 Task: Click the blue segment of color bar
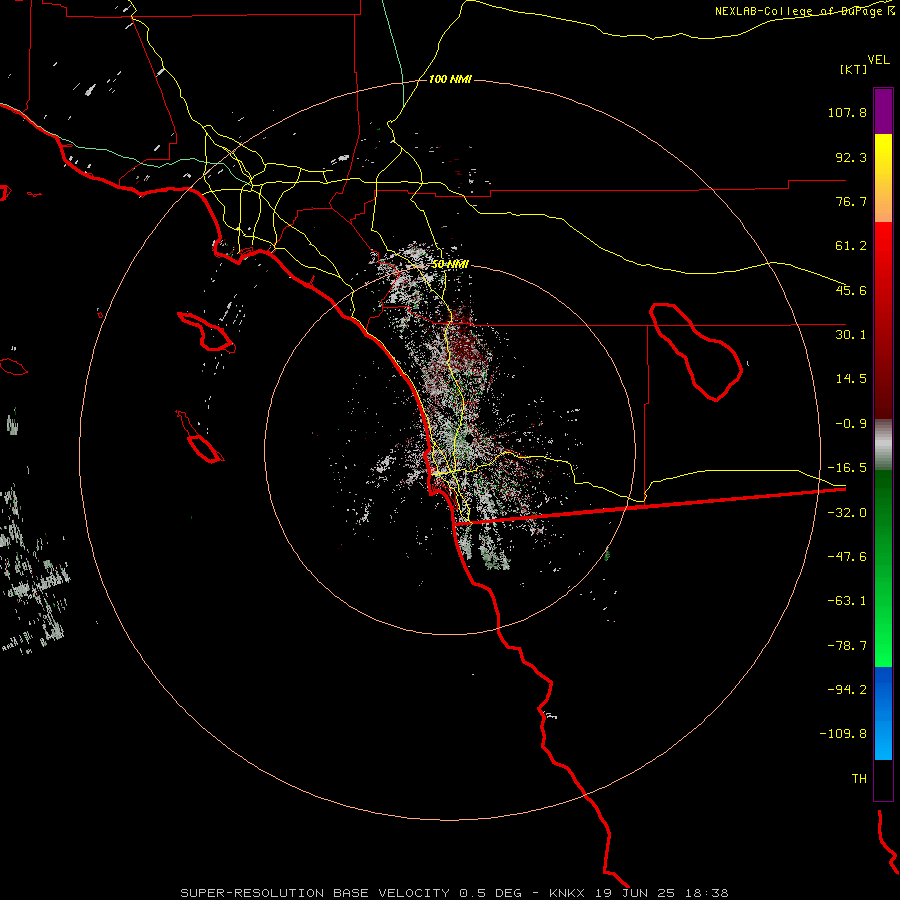click(x=883, y=713)
